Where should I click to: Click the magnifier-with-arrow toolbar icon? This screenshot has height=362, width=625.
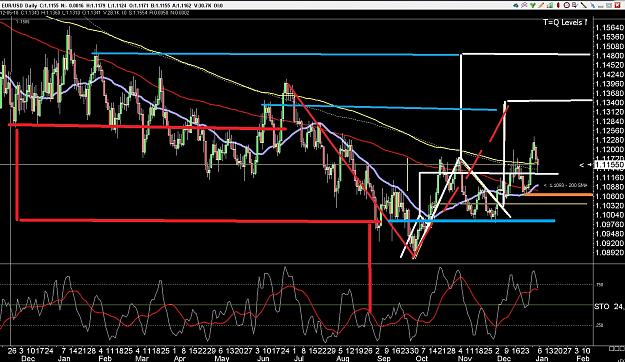[575, 5]
